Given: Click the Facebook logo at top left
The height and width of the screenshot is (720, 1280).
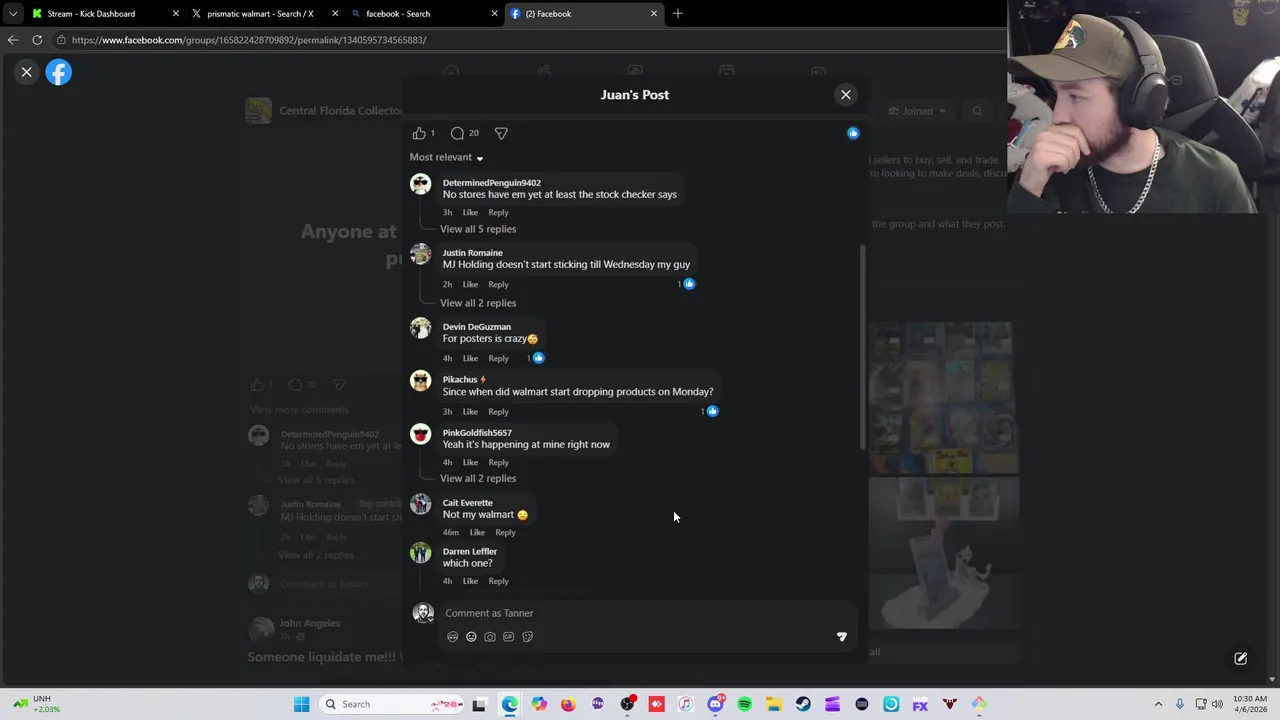Looking at the screenshot, I should (59, 72).
